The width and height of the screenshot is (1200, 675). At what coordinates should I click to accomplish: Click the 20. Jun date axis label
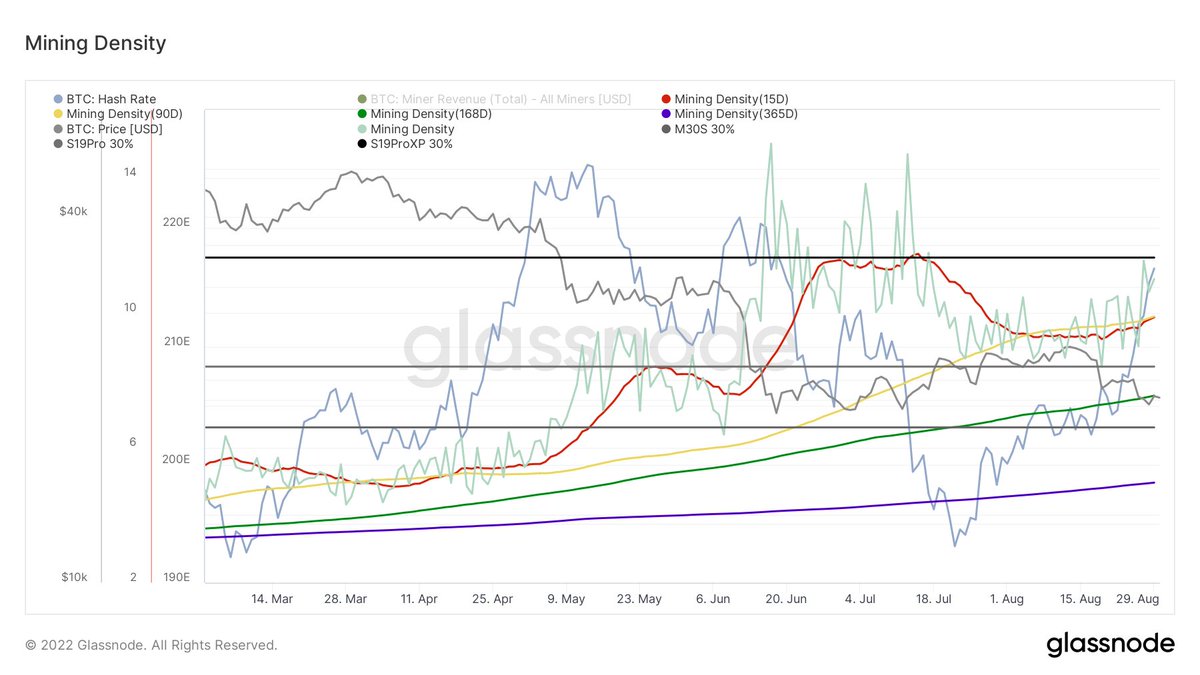click(x=786, y=599)
